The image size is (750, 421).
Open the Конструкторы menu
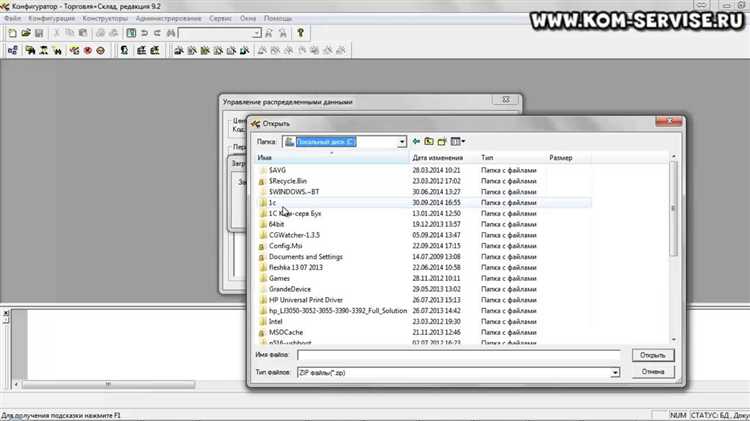point(105,18)
